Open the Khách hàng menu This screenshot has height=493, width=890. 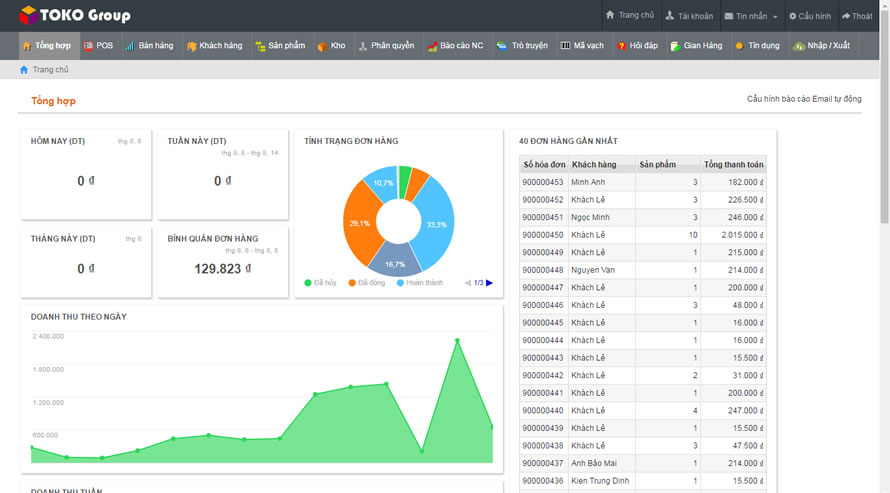(x=214, y=46)
